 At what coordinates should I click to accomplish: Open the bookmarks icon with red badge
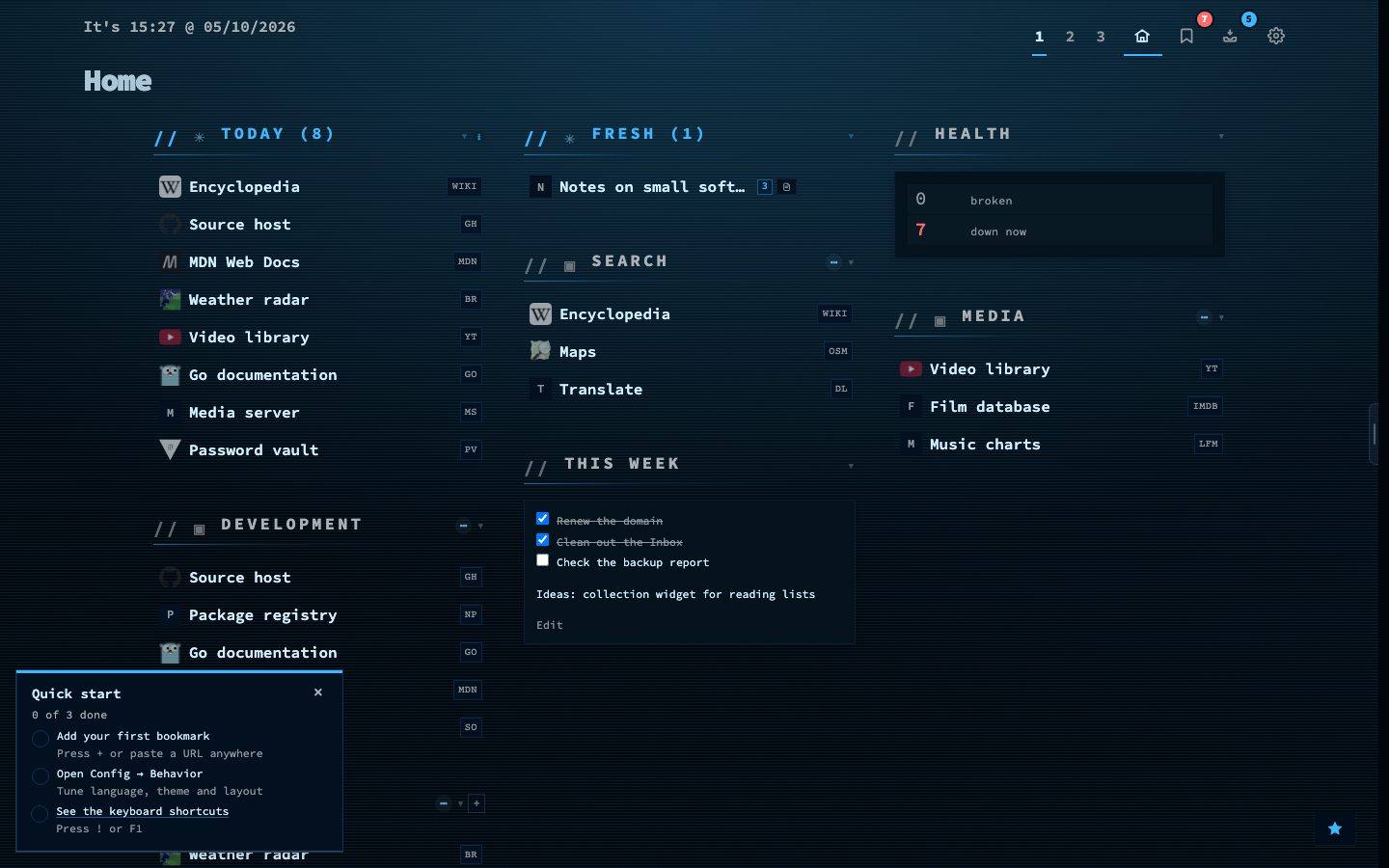coord(1186,36)
